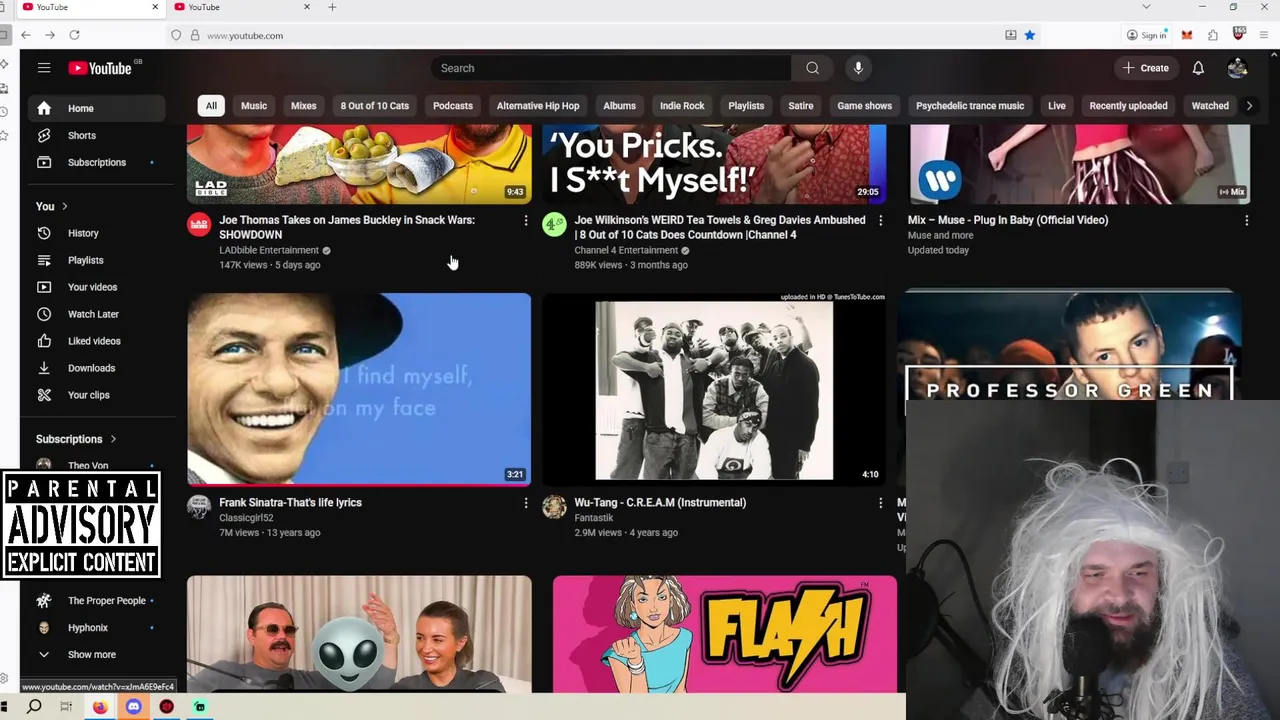Open options for Joe Wilkinson's Tea Towels video

click(x=880, y=220)
